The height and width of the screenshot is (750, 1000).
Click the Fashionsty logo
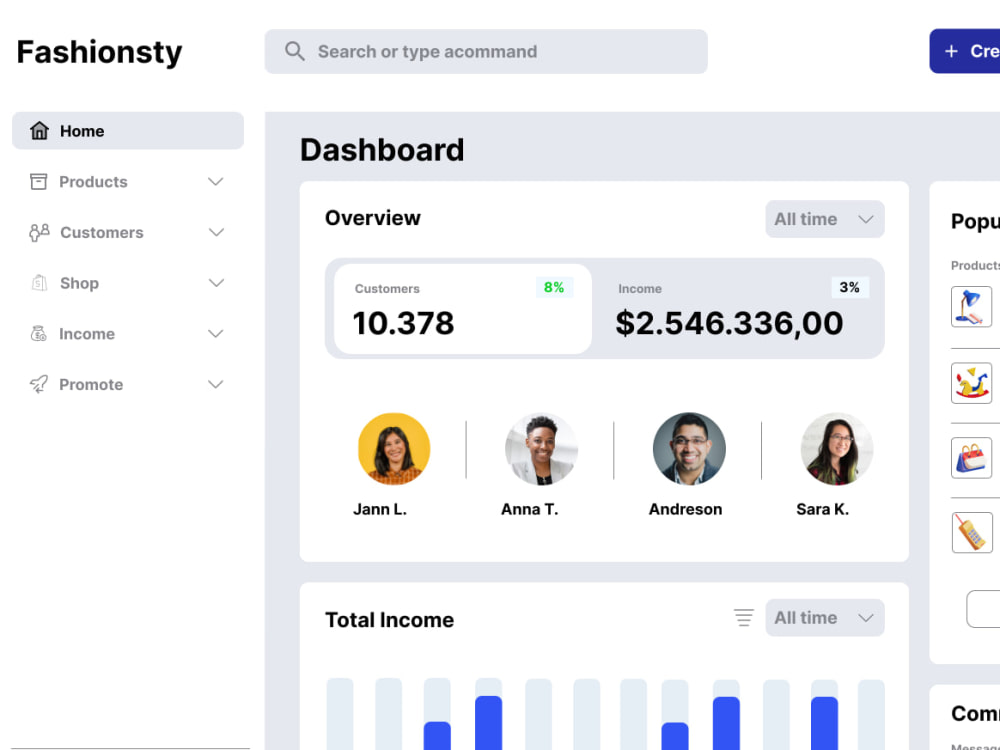[99, 52]
